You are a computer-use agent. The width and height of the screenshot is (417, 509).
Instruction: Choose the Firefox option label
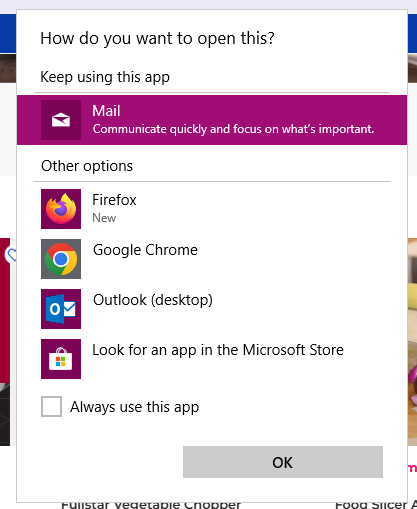pyautogui.click(x=114, y=200)
